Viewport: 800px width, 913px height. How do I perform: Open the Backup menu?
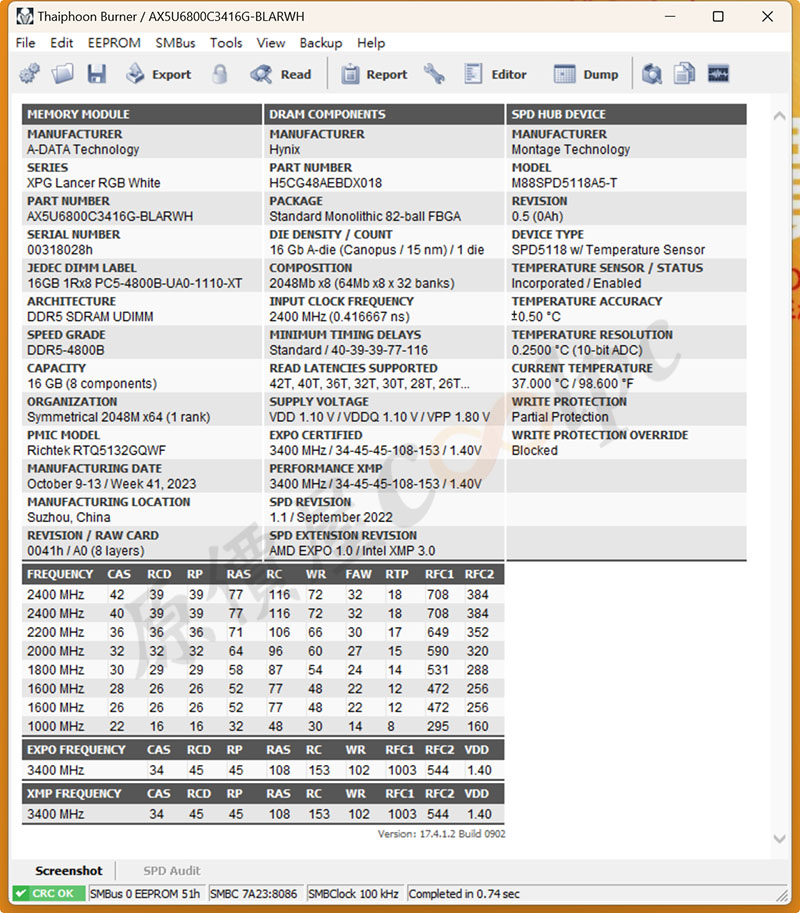[x=320, y=43]
